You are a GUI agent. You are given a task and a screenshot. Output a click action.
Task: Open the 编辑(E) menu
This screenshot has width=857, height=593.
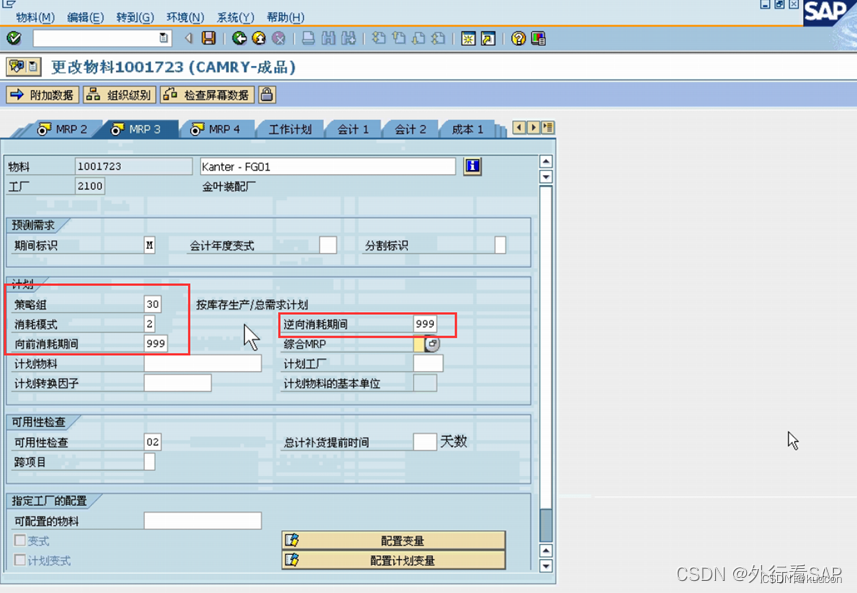point(85,17)
